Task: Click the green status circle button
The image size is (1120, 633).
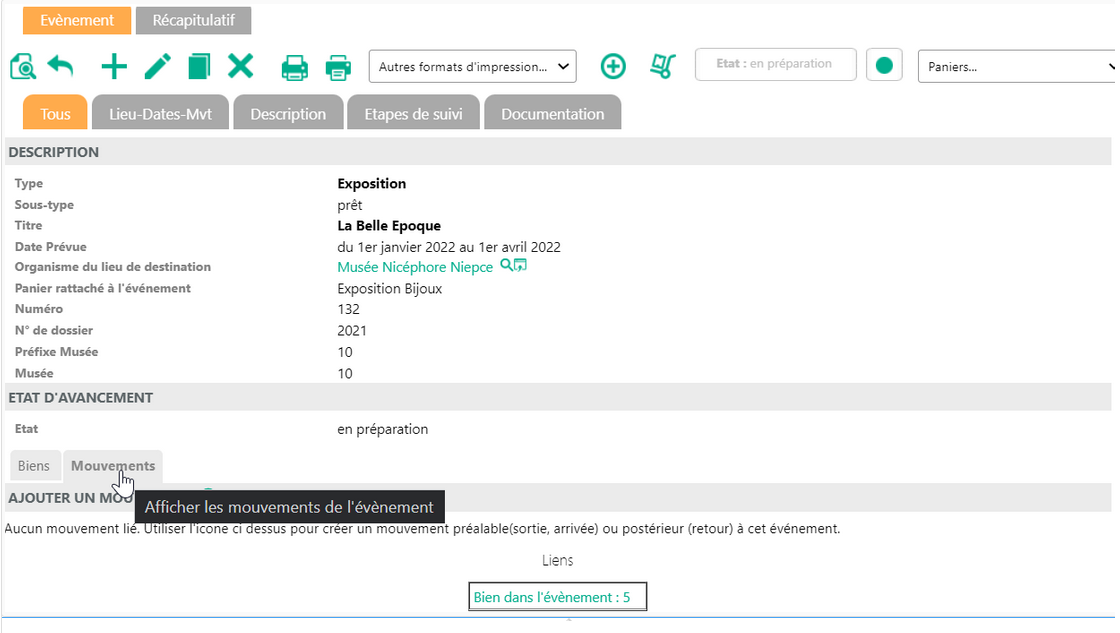Action: (x=884, y=66)
